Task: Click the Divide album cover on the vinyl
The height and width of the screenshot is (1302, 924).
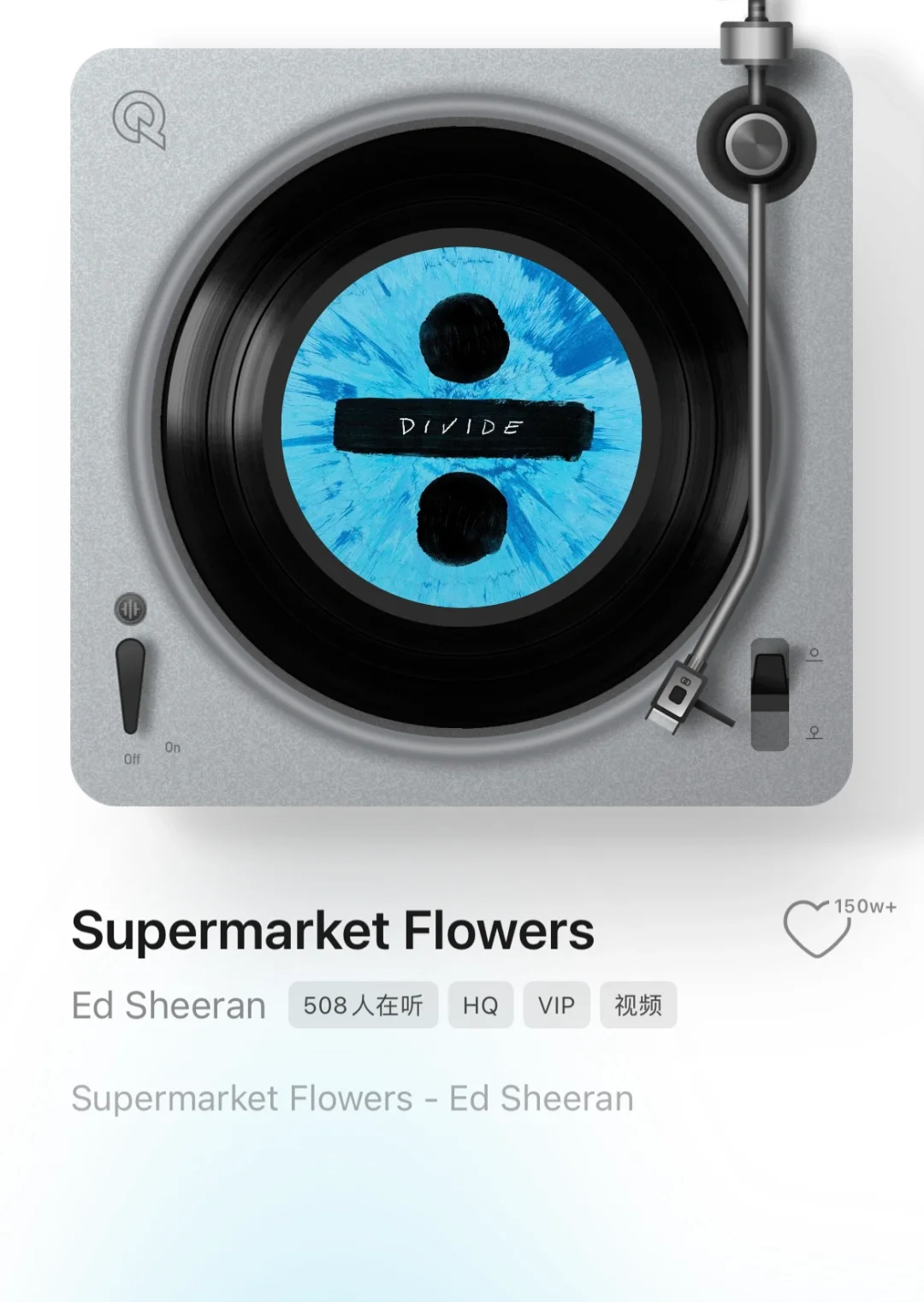Action: point(462,428)
